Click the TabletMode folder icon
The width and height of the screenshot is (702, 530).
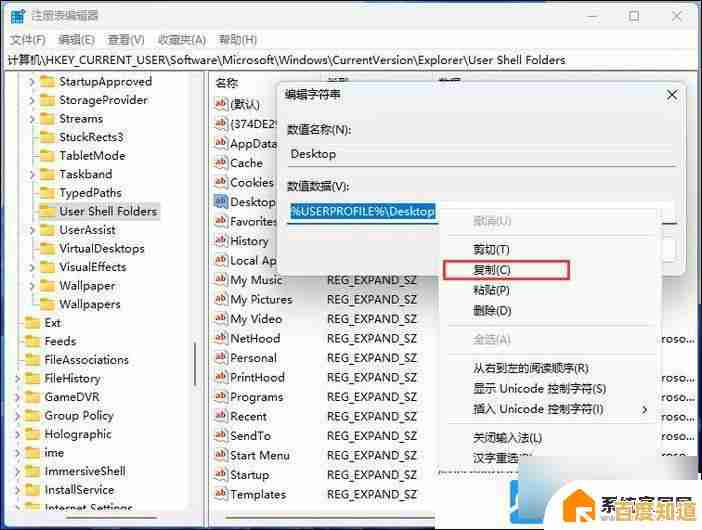tap(47, 155)
